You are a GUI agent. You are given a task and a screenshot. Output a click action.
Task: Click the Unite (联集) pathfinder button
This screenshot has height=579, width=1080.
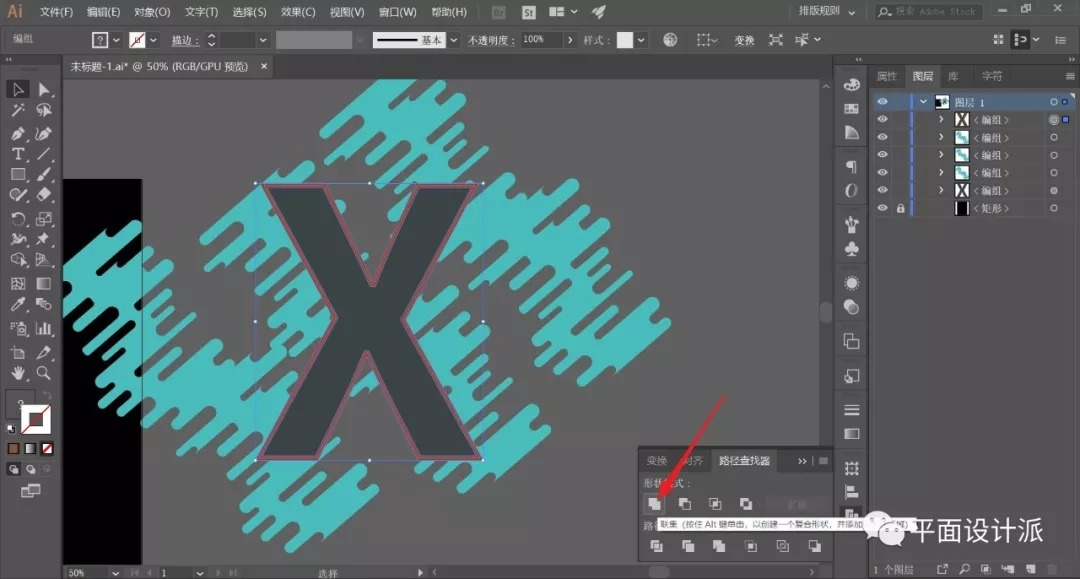654,504
